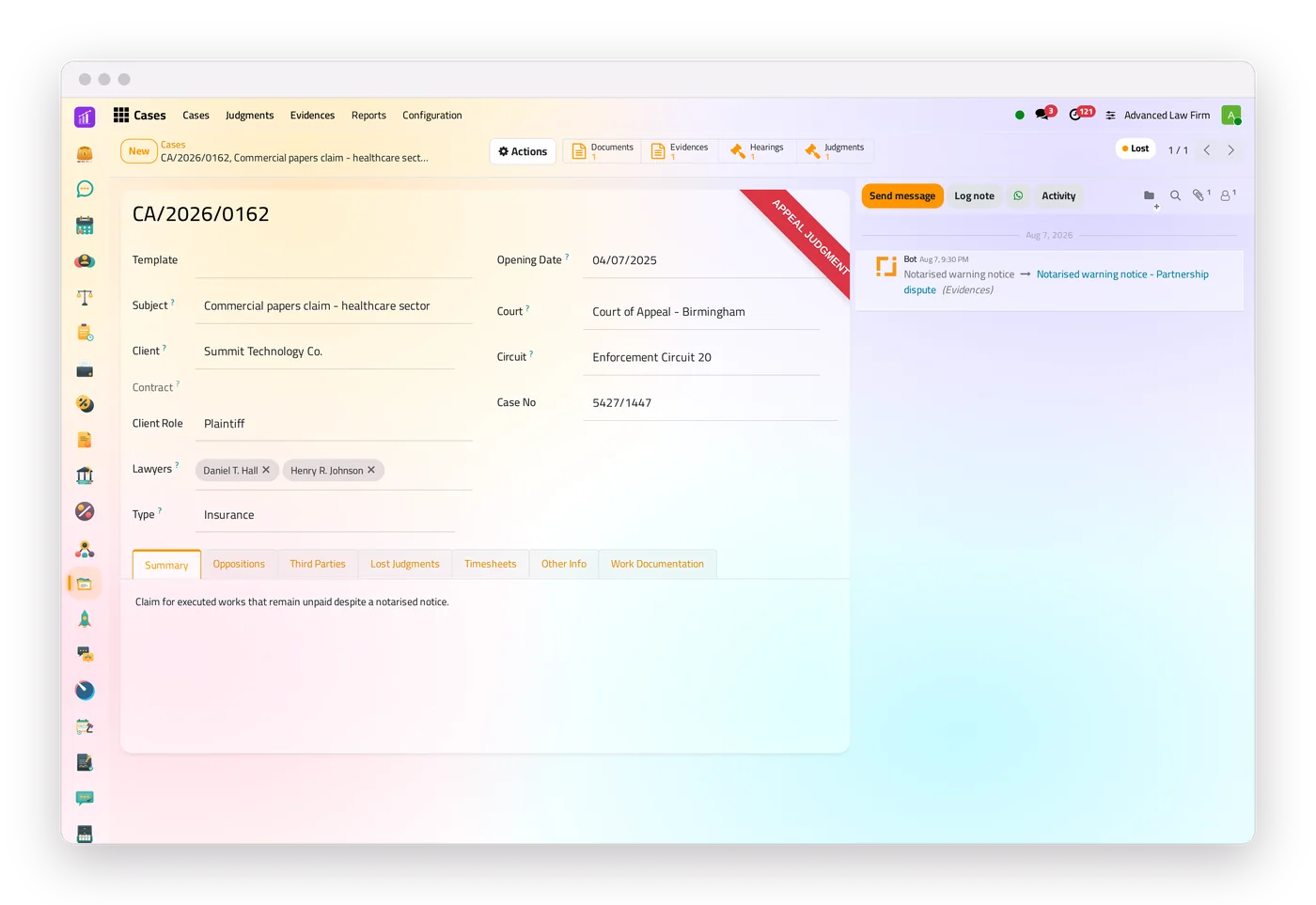The width and height of the screenshot is (1316, 905).
Task: Click the WhatsApp button in the chatter
Action: click(x=1018, y=195)
